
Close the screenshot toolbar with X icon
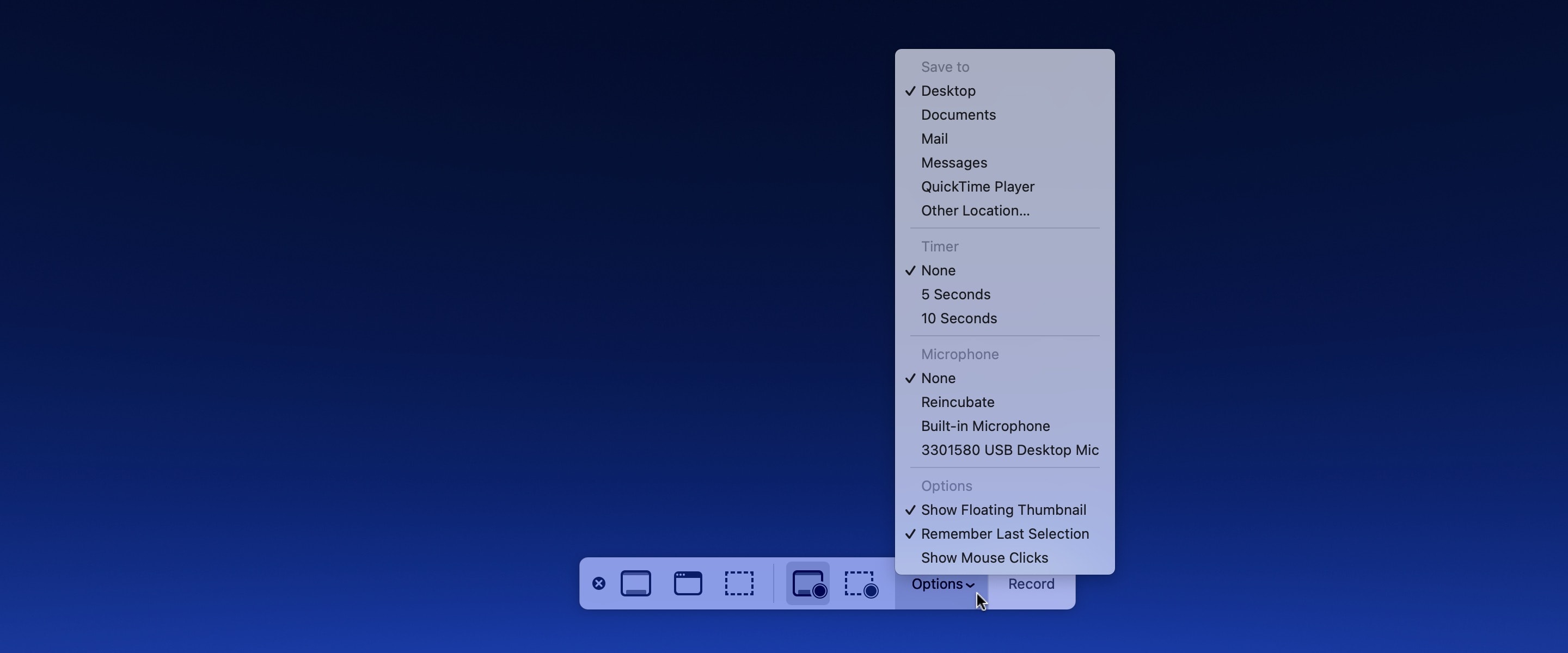tap(598, 584)
